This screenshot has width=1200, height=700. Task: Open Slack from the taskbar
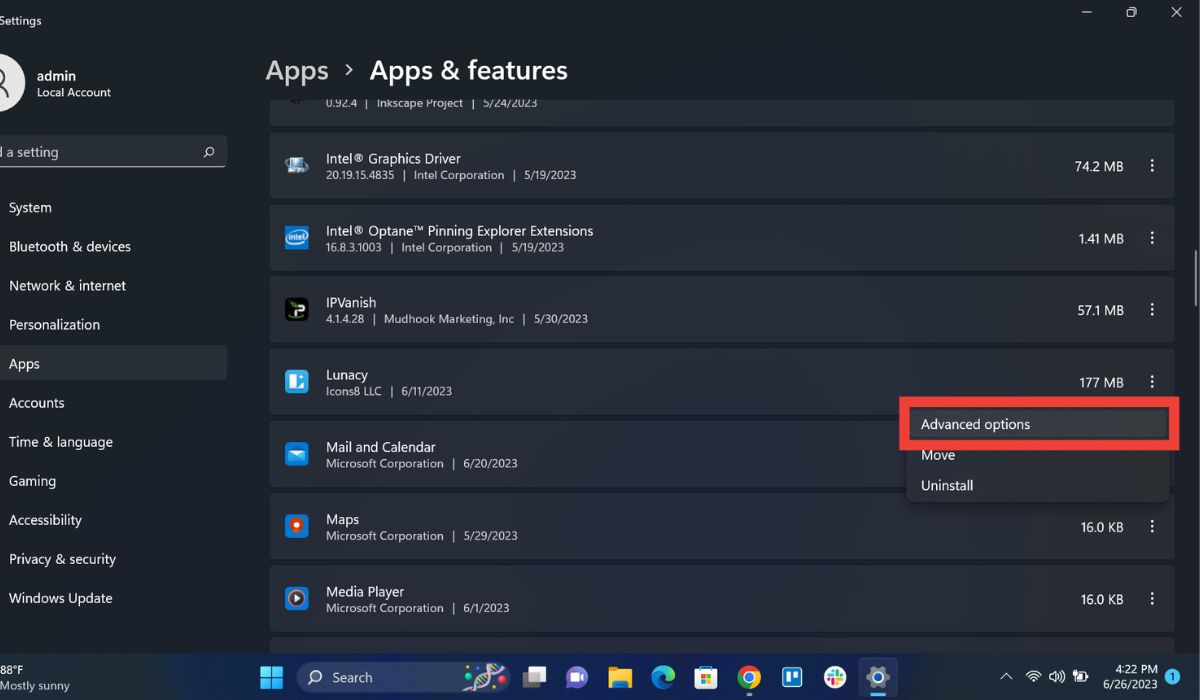(834, 677)
